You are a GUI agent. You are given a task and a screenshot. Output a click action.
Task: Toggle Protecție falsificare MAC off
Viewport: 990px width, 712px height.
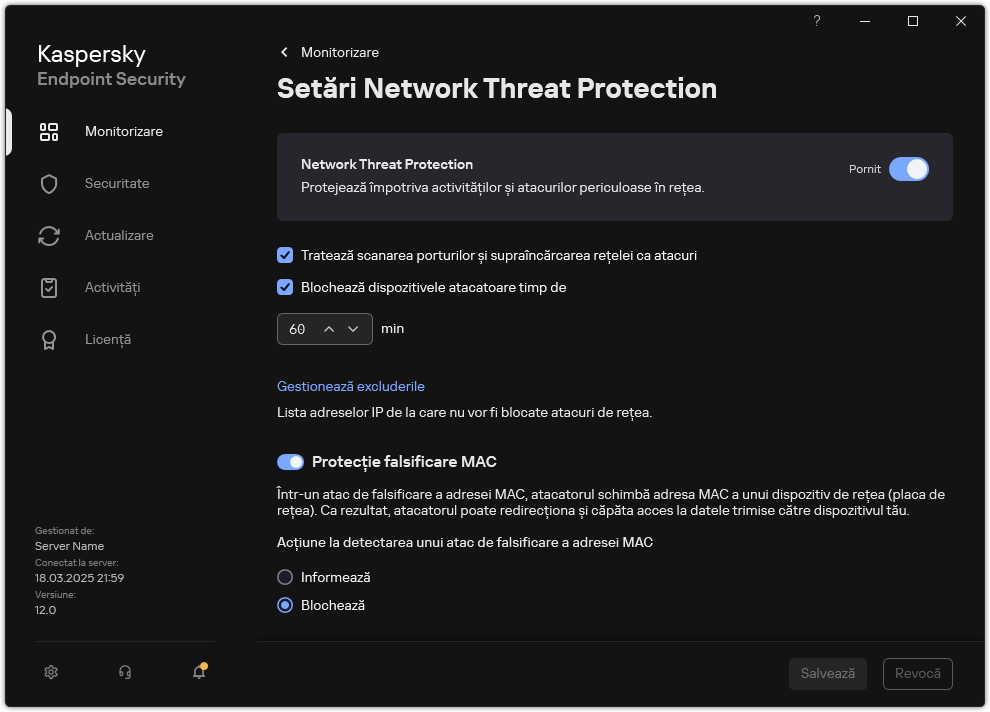coord(290,461)
